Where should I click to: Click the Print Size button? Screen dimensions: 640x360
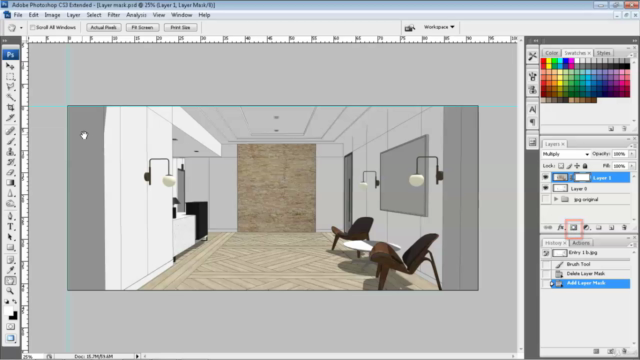pos(180,27)
